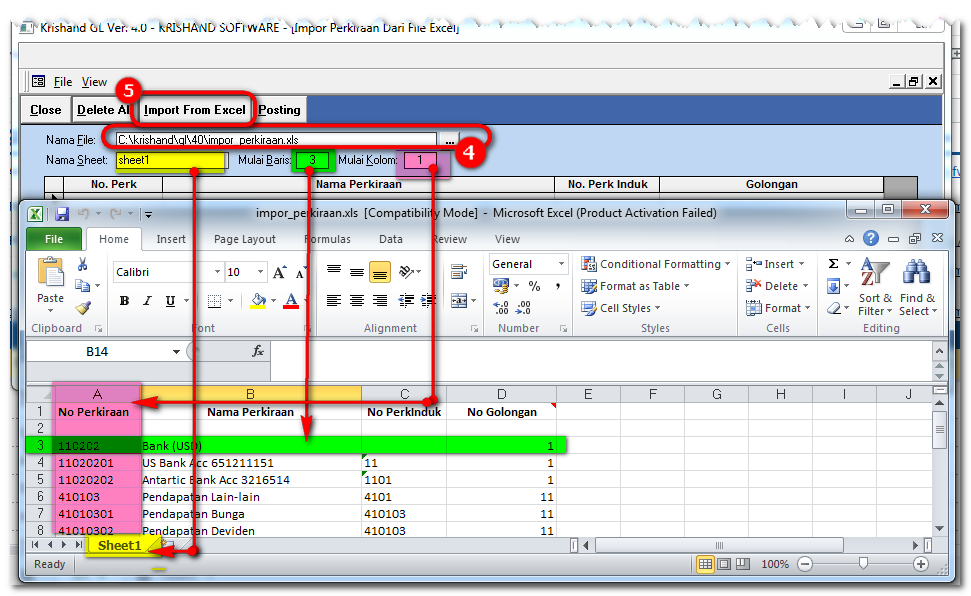The image size is (971, 596).
Task: Click the Borders icon in Font group
Action: point(214,301)
